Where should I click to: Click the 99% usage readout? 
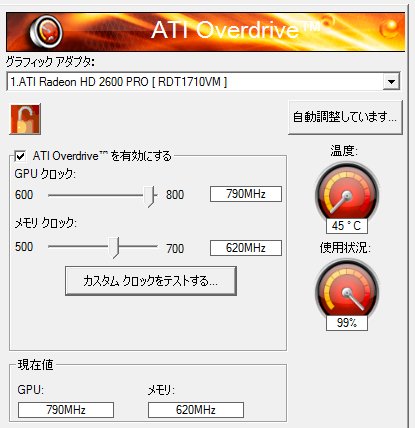(347, 323)
